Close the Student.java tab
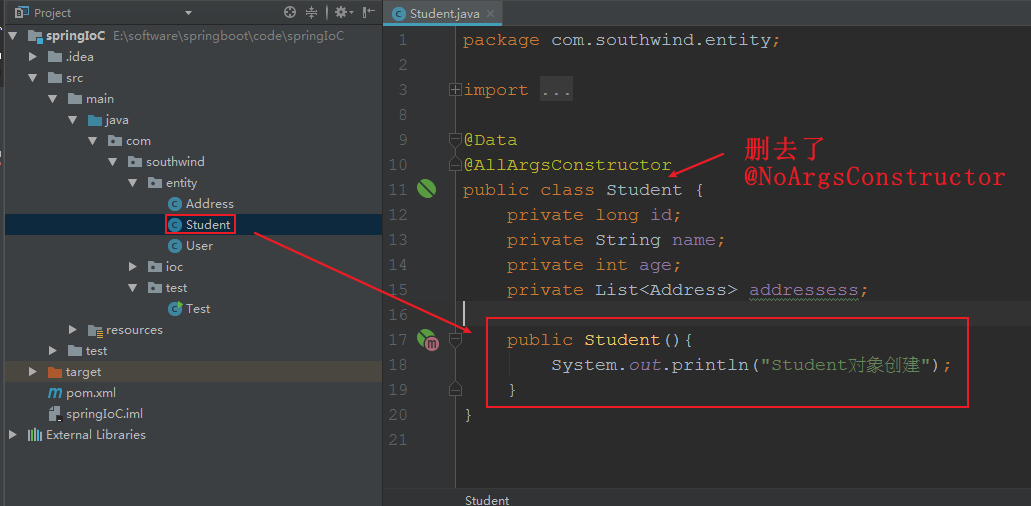Viewport: 1031px width, 506px height. (x=492, y=14)
